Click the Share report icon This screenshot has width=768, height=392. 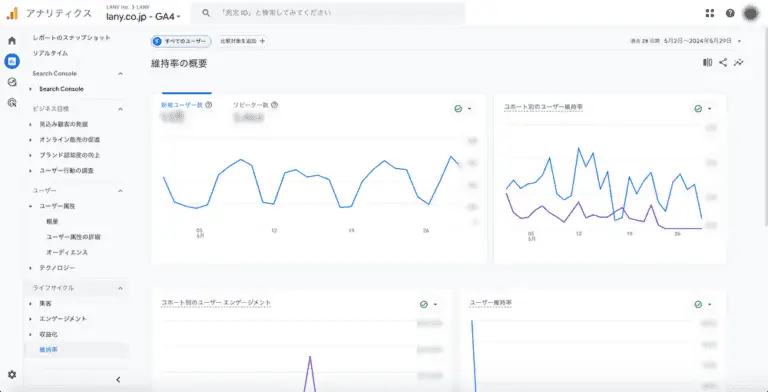tap(723, 62)
